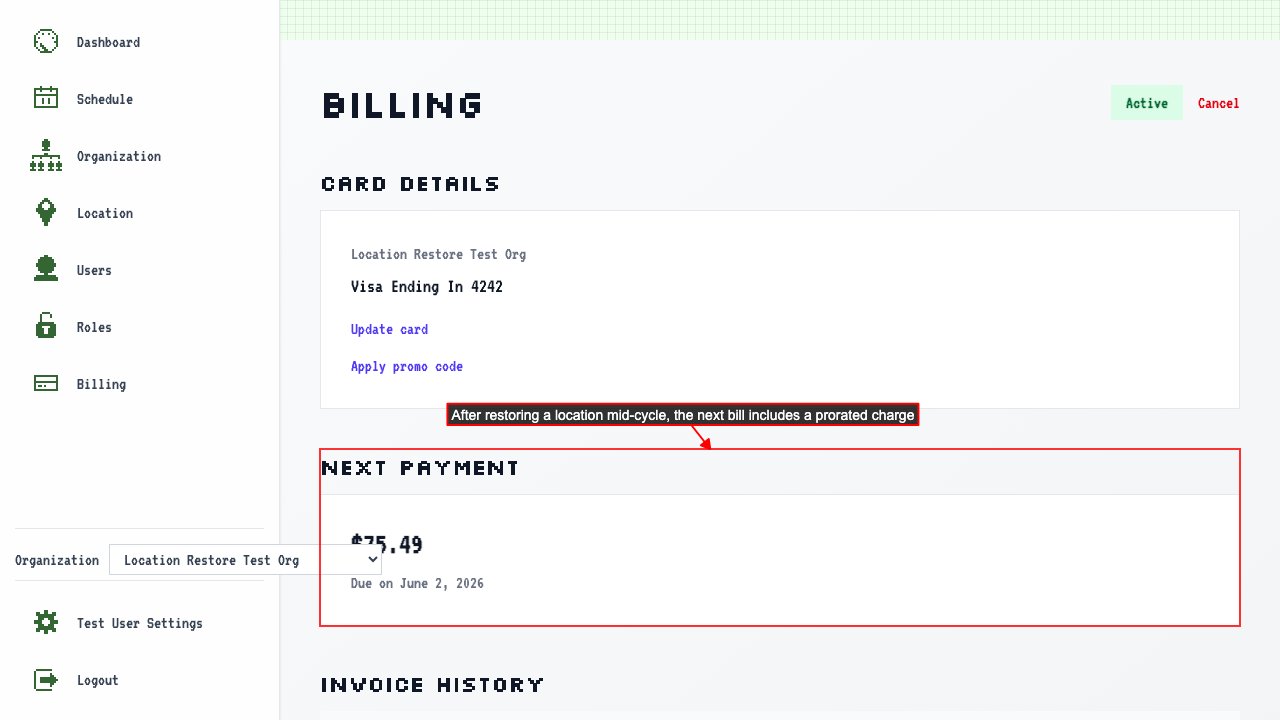Image resolution: width=1280 pixels, height=720 pixels.
Task: Click the Next Payment heading
Action: tap(420, 468)
